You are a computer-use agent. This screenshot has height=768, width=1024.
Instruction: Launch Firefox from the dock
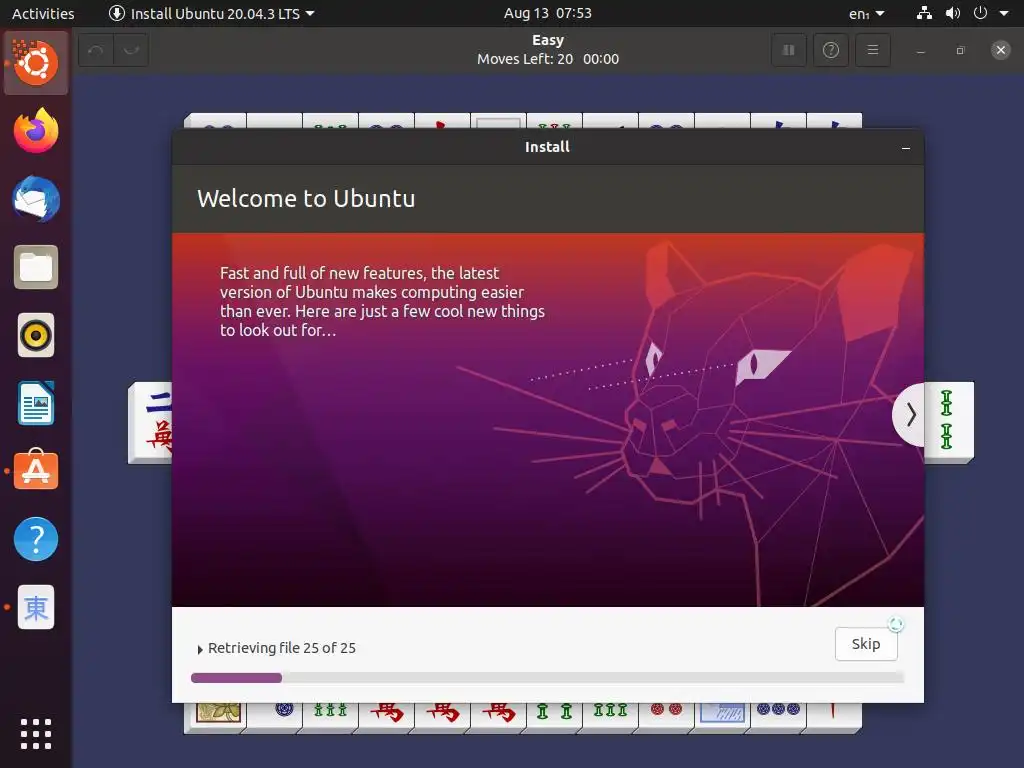click(36, 131)
